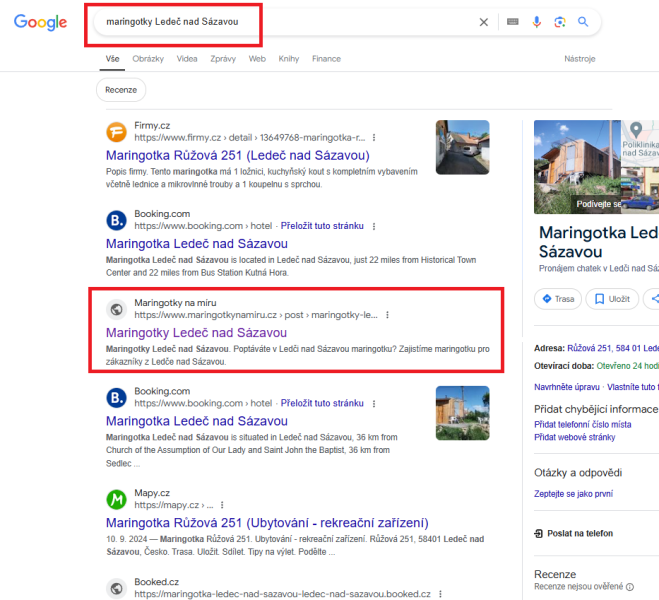This screenshot has height=600, width=659.
Task: Switch to the Obrázky tab
Action: point(148,59)
